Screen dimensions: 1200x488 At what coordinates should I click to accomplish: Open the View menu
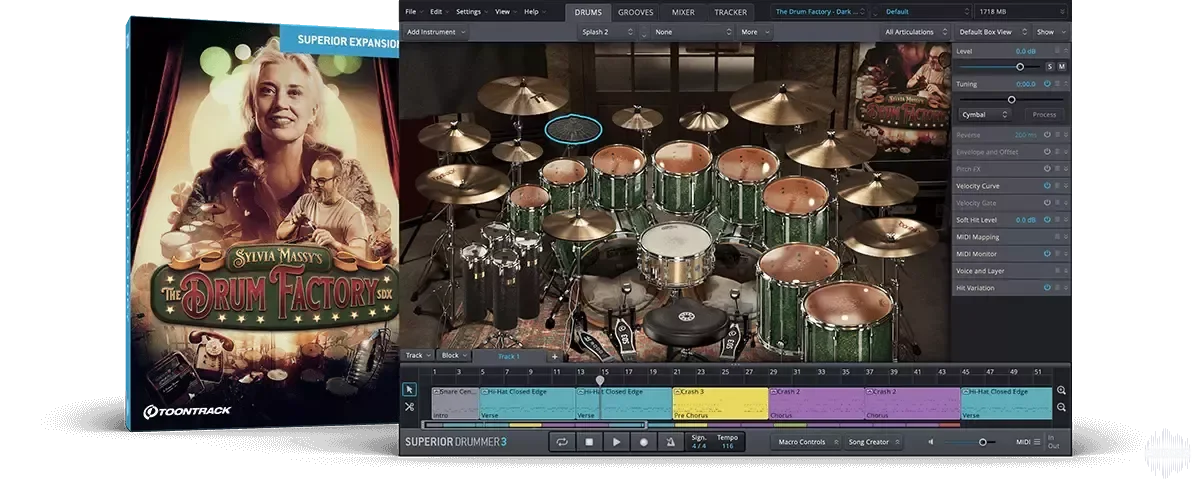coord(505,12)
